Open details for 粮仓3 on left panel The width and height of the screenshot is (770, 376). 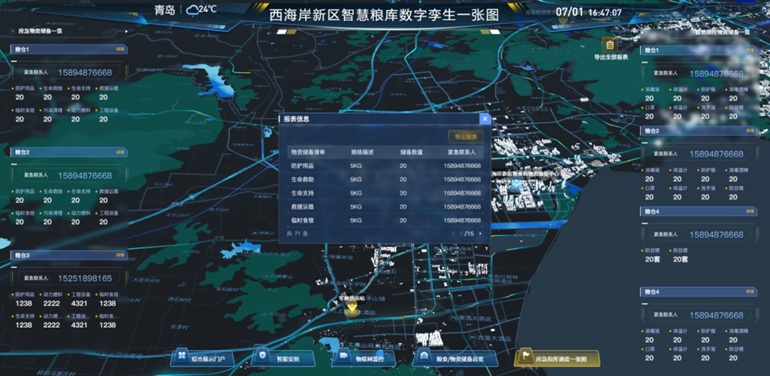(x=120, y=255)
